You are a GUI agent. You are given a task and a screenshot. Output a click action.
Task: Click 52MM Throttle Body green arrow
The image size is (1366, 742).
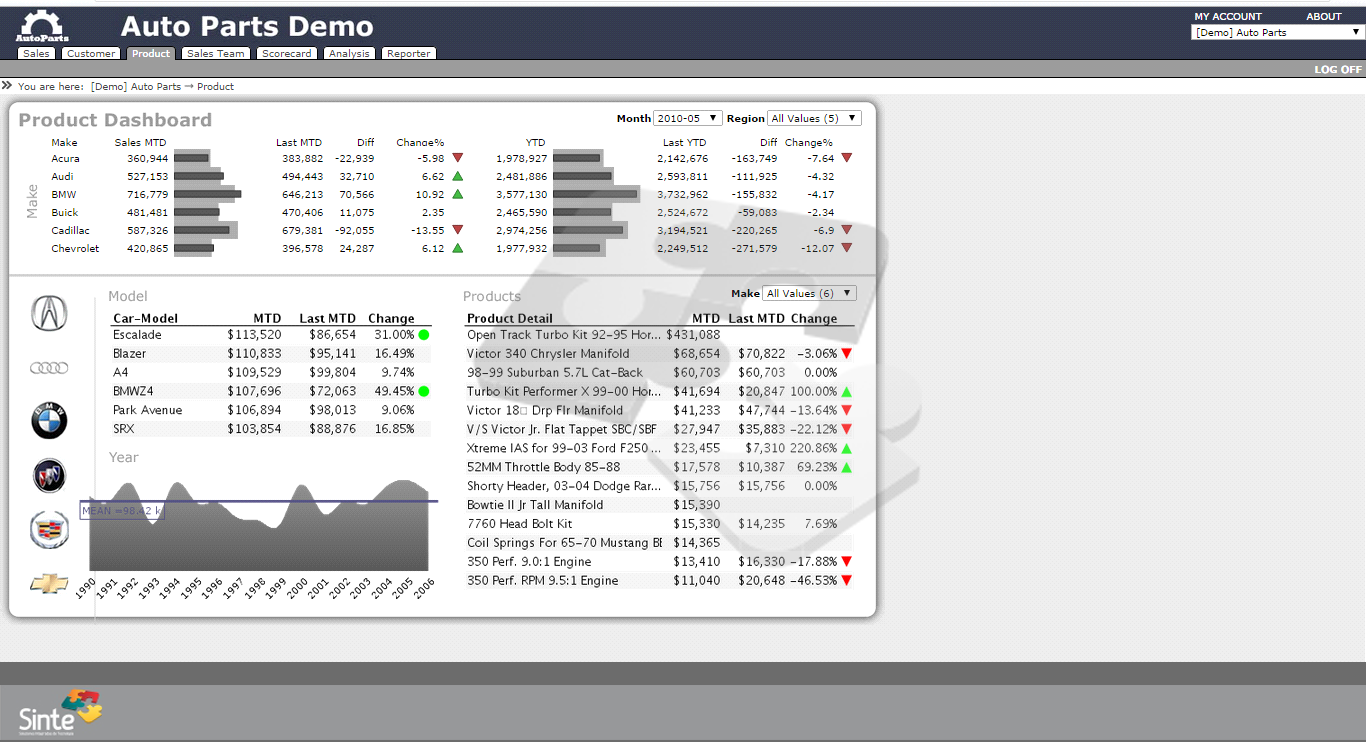(x=846, y=467)
